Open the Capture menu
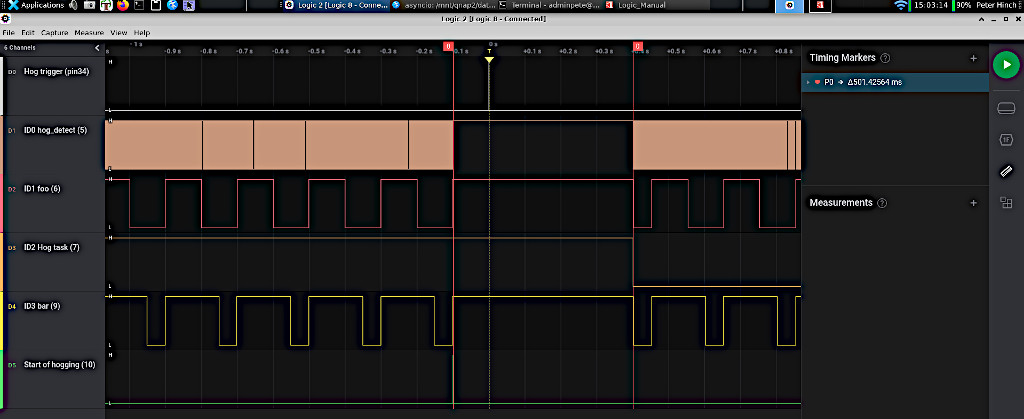The width and height of the screenshot is (1024, 419). click(55, 33)
